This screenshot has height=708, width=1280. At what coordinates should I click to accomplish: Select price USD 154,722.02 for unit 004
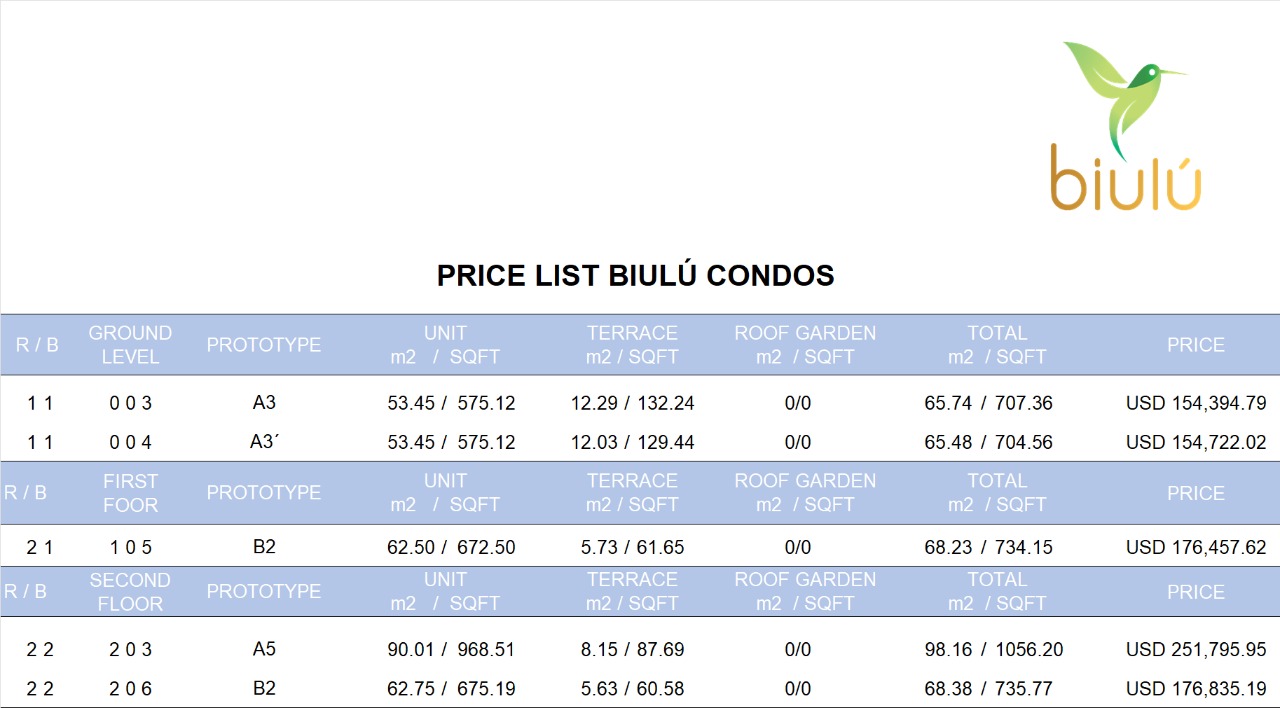coord(1196,442)
